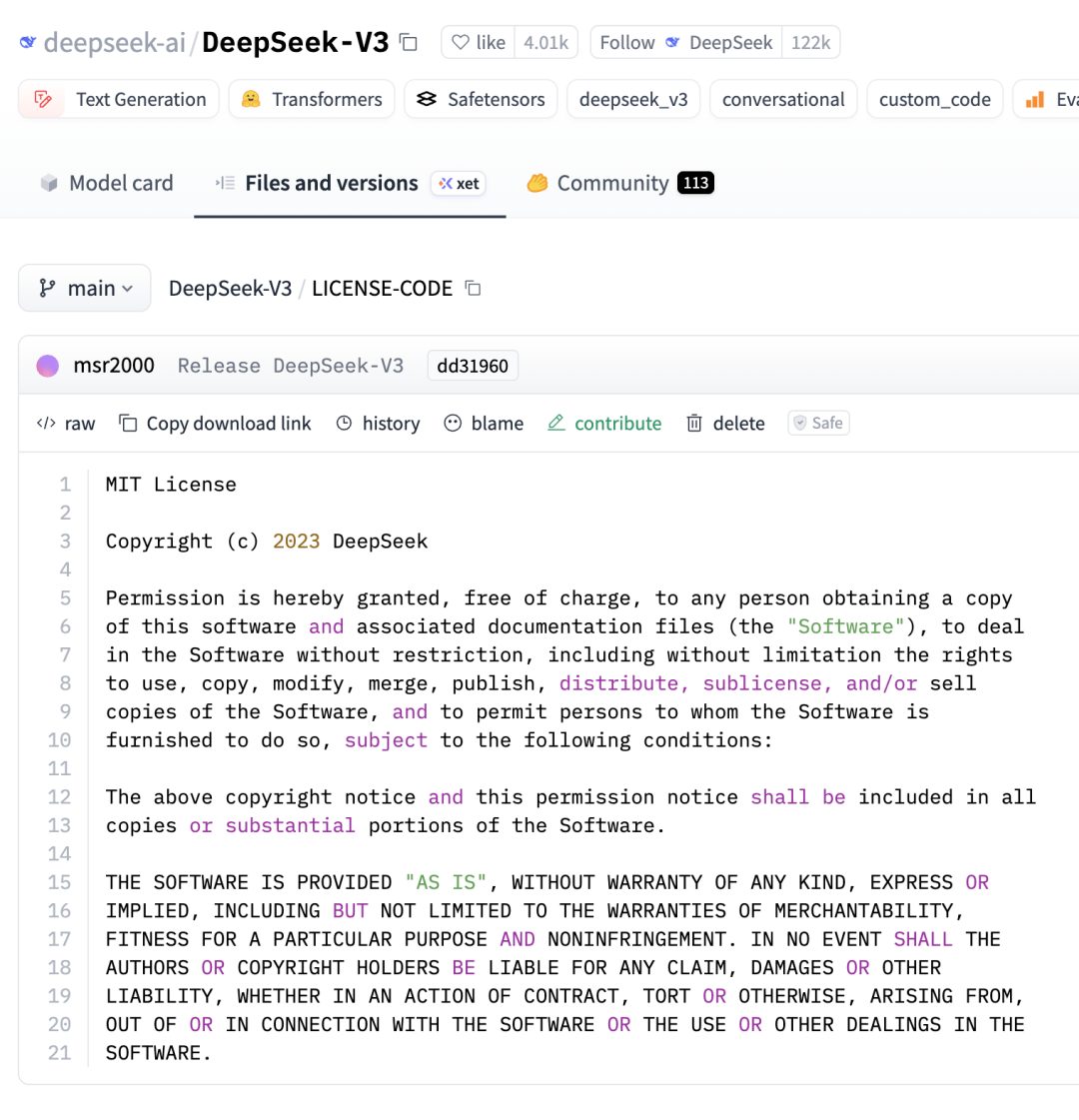The image size is (1079, 1120).
Task: Open the file history
Action: tap(379, 424)
